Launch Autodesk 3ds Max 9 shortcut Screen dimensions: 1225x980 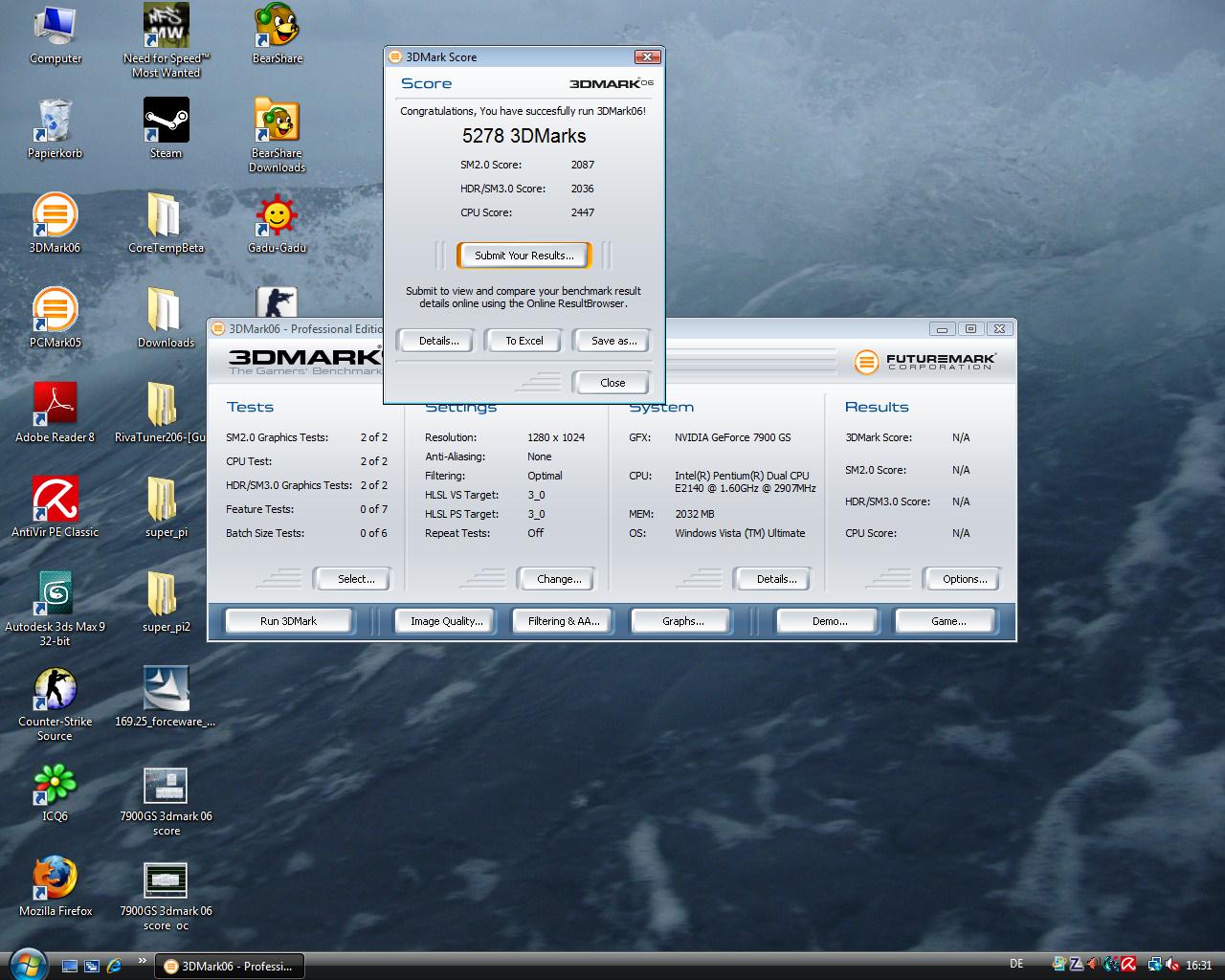55,610
